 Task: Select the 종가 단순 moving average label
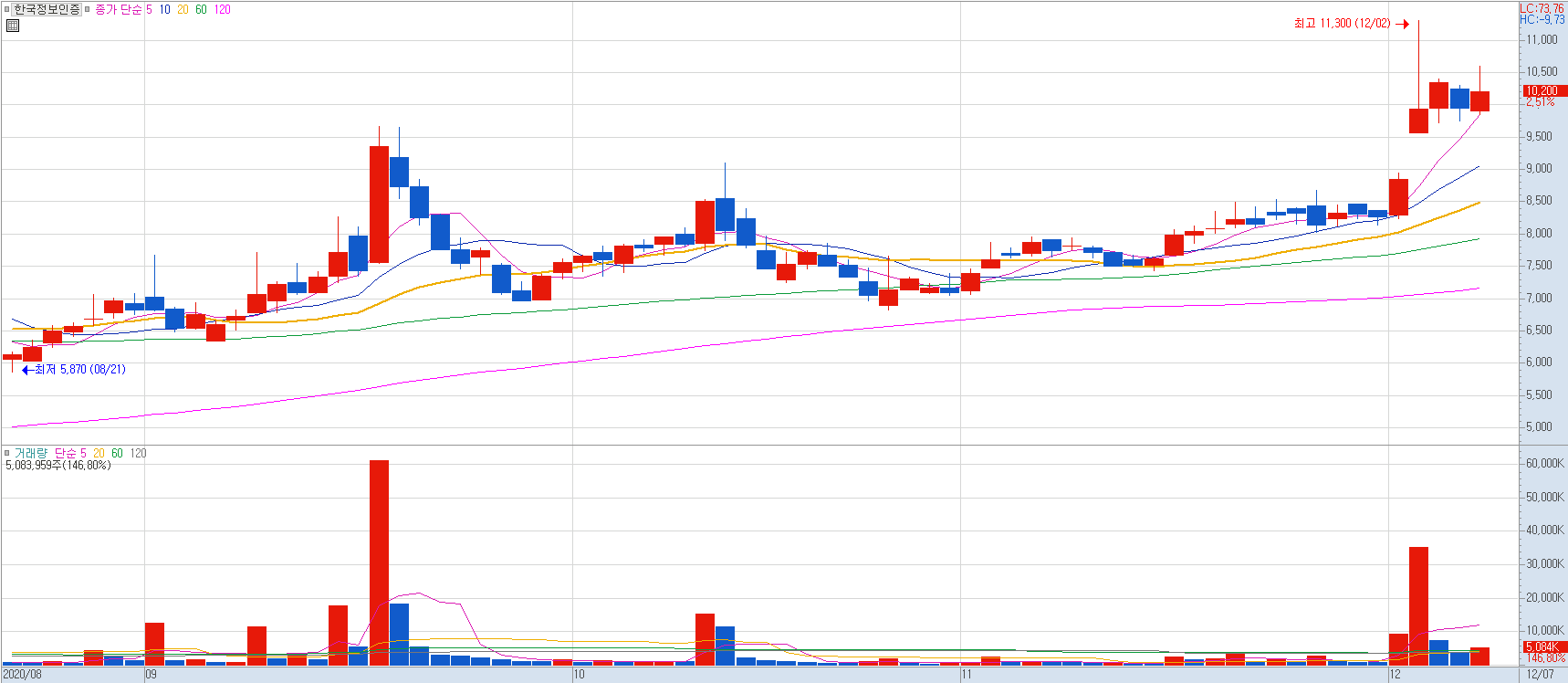[119, 9]
